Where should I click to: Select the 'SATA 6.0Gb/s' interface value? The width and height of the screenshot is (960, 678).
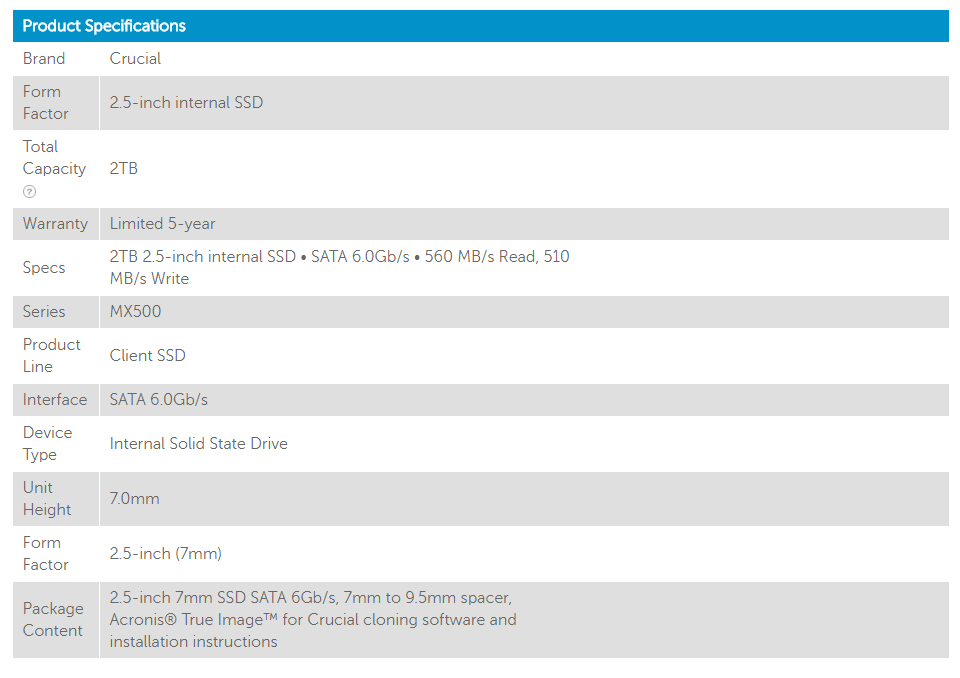(x=159, y=400)
